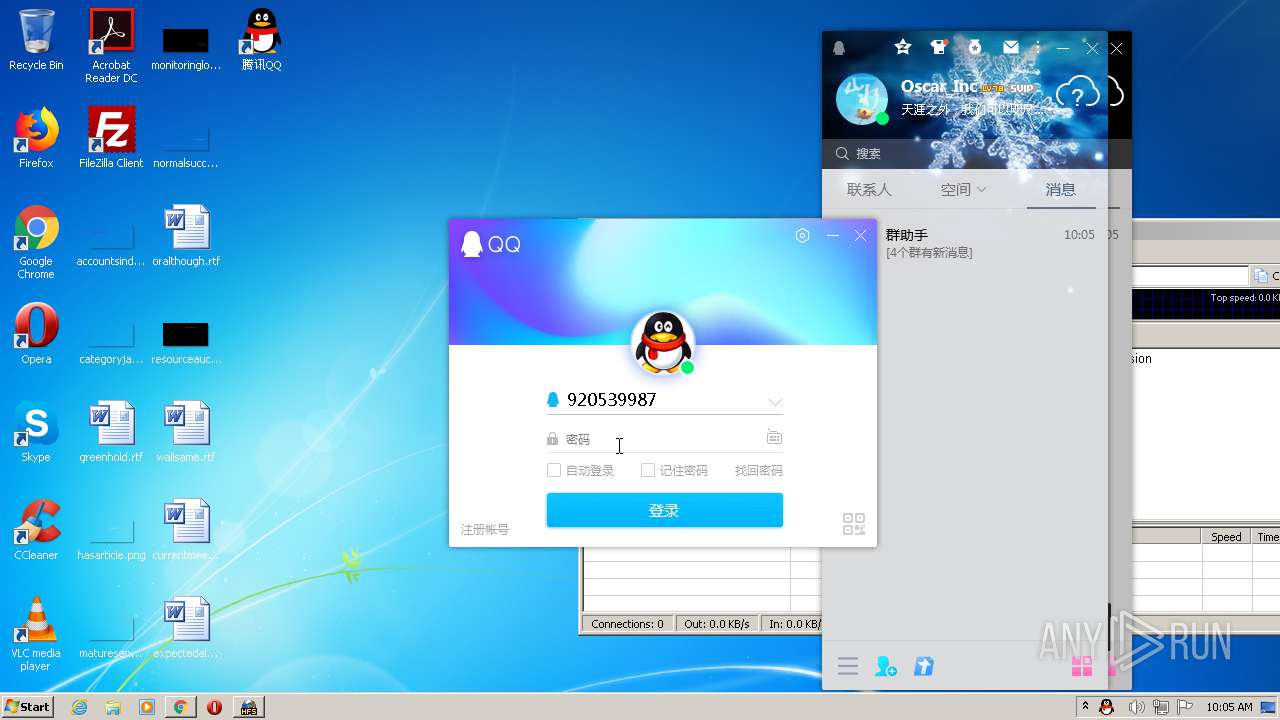Viewport: 1280px width, 720px height.
Task: Click penguin avatar in login dialog
Action: point(663,343)
